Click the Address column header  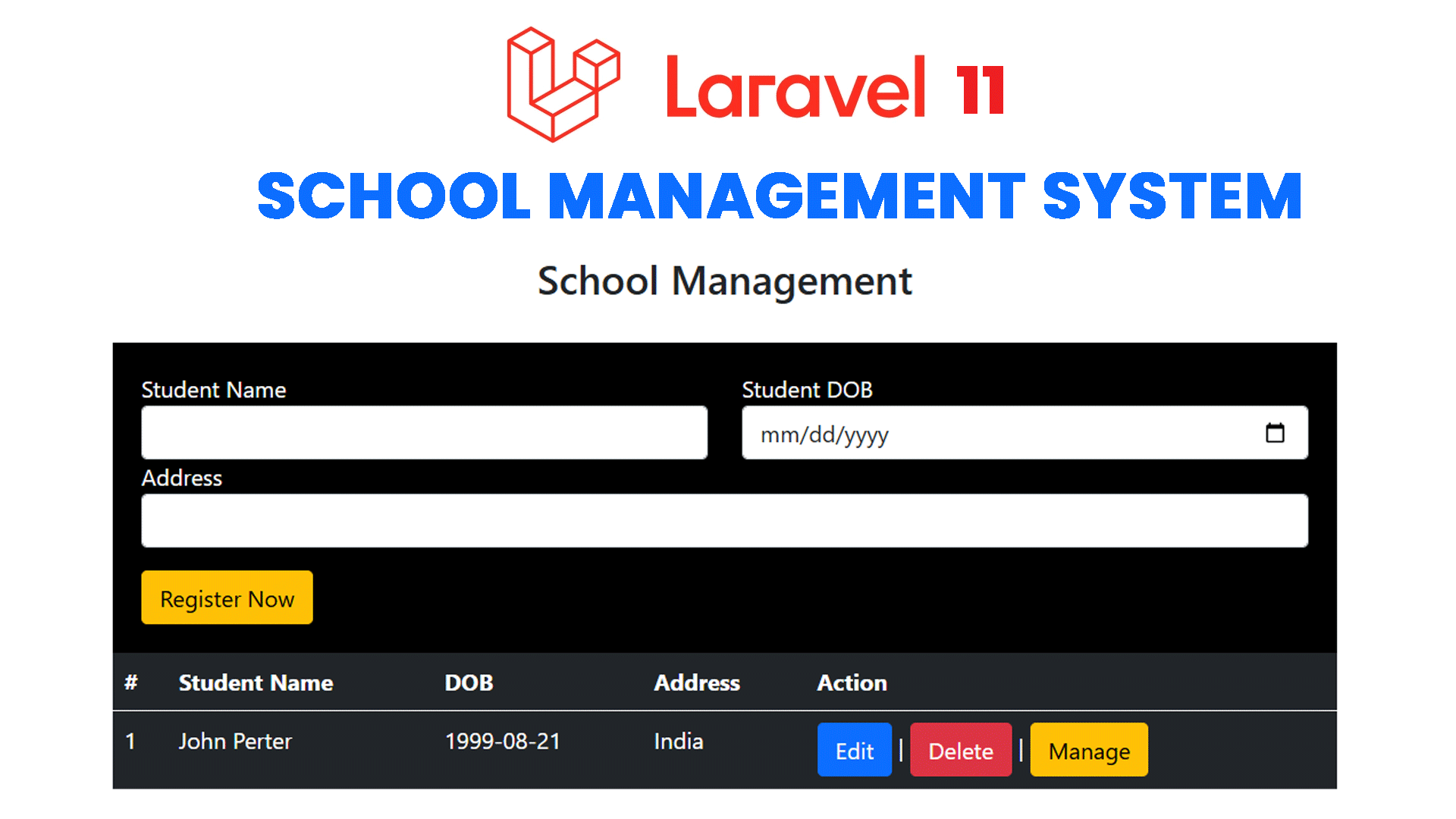click(696, 683)
